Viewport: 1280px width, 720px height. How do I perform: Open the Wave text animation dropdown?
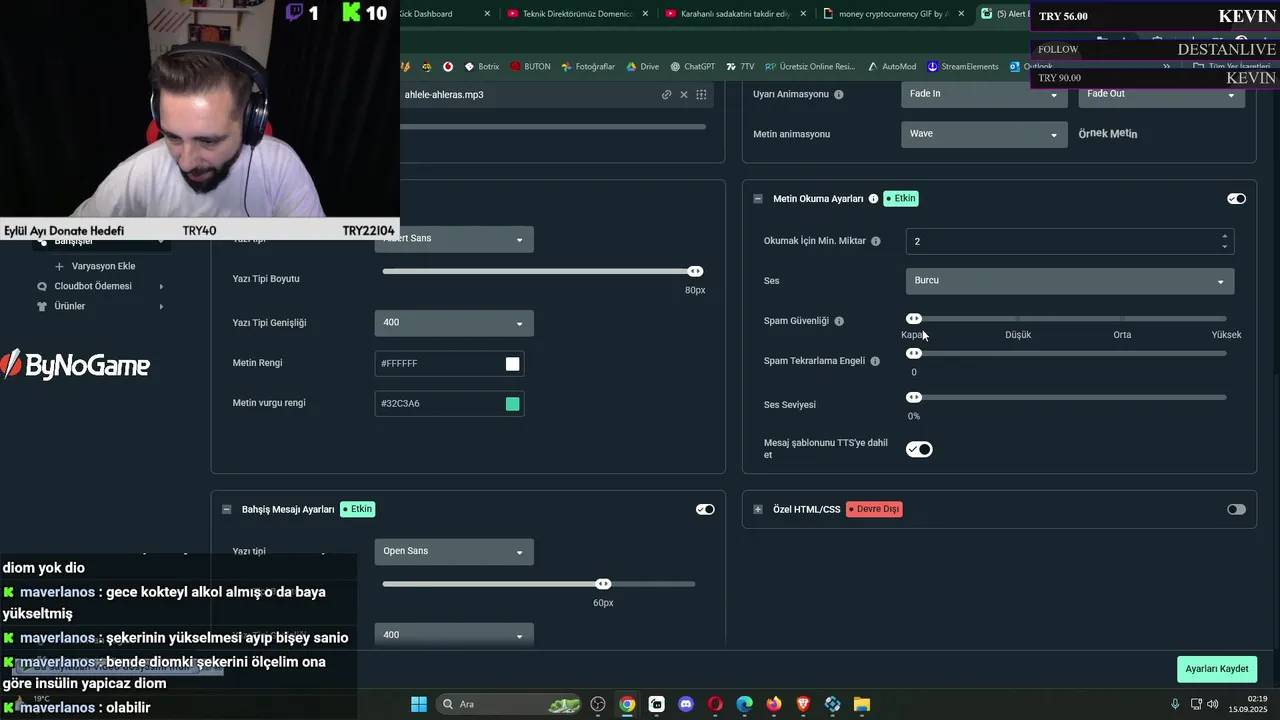984,134
